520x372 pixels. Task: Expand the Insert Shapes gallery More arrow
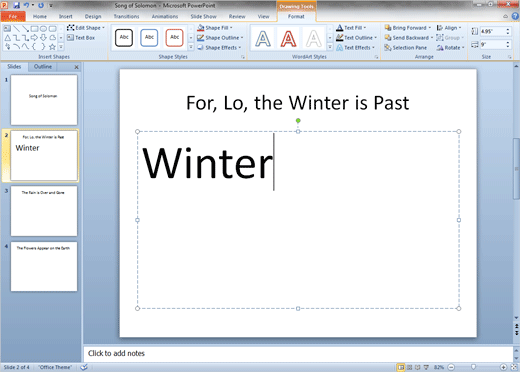coord(61,47)
